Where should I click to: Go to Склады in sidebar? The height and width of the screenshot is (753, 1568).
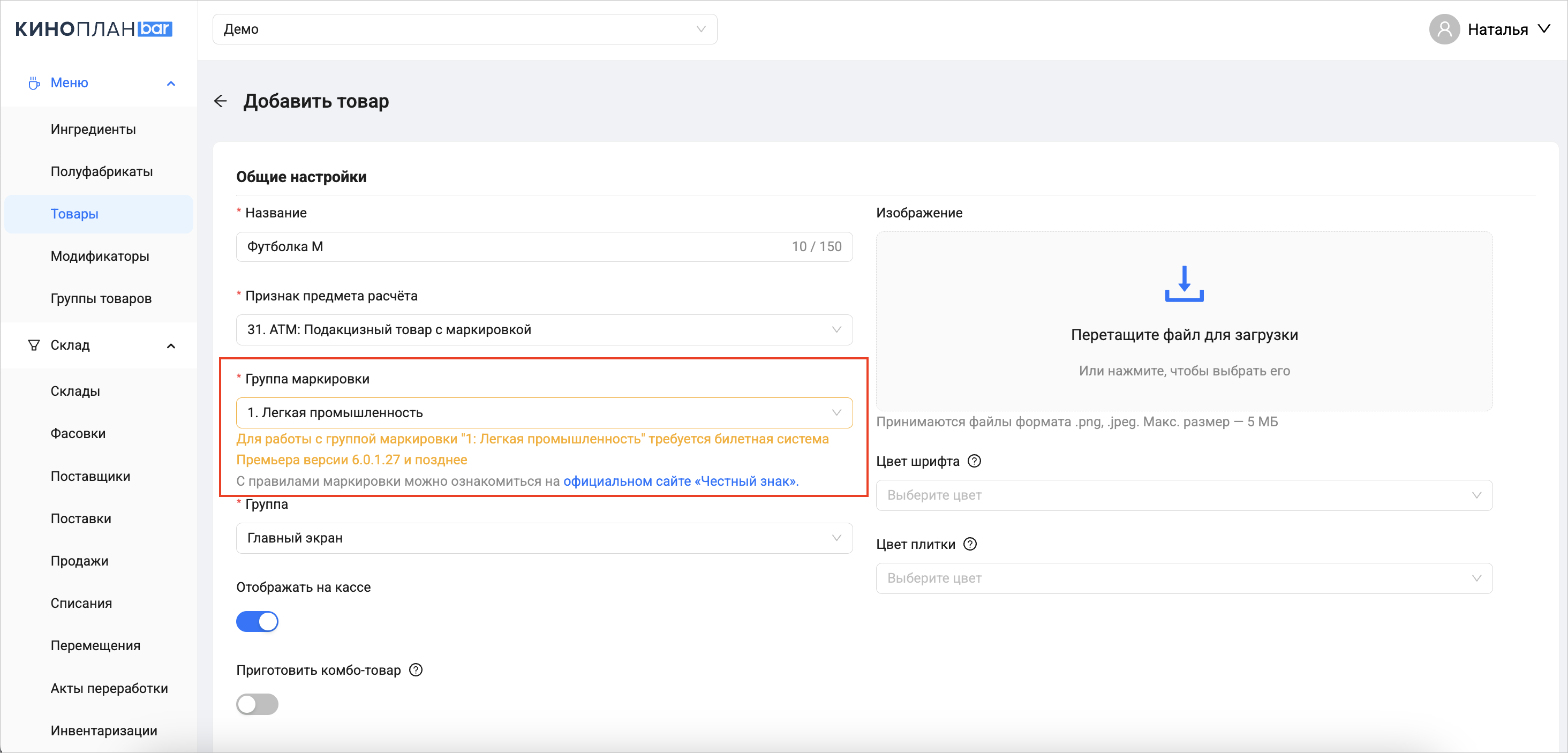point(99,391)
